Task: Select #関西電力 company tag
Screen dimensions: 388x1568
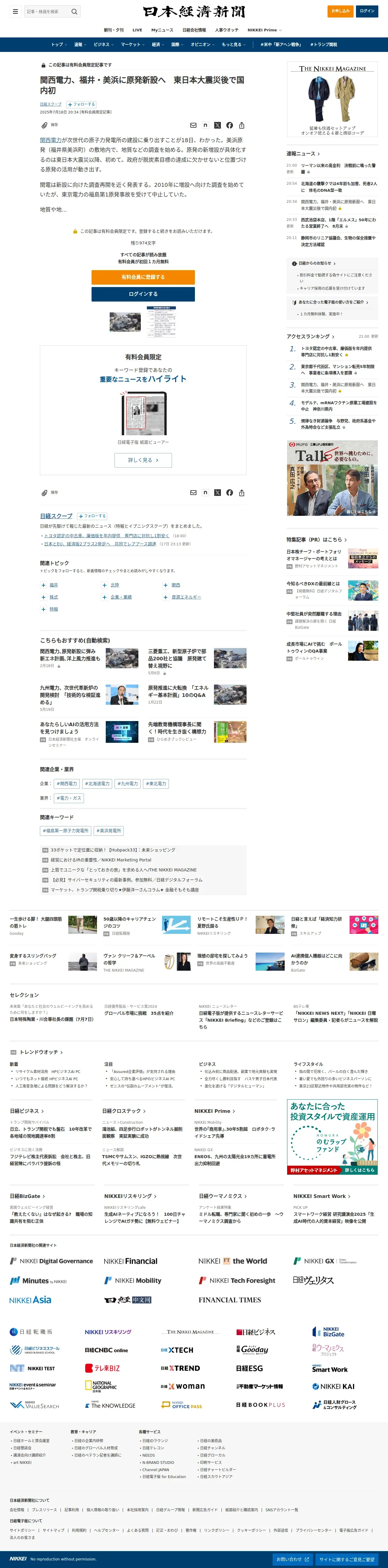Action: 67,783
